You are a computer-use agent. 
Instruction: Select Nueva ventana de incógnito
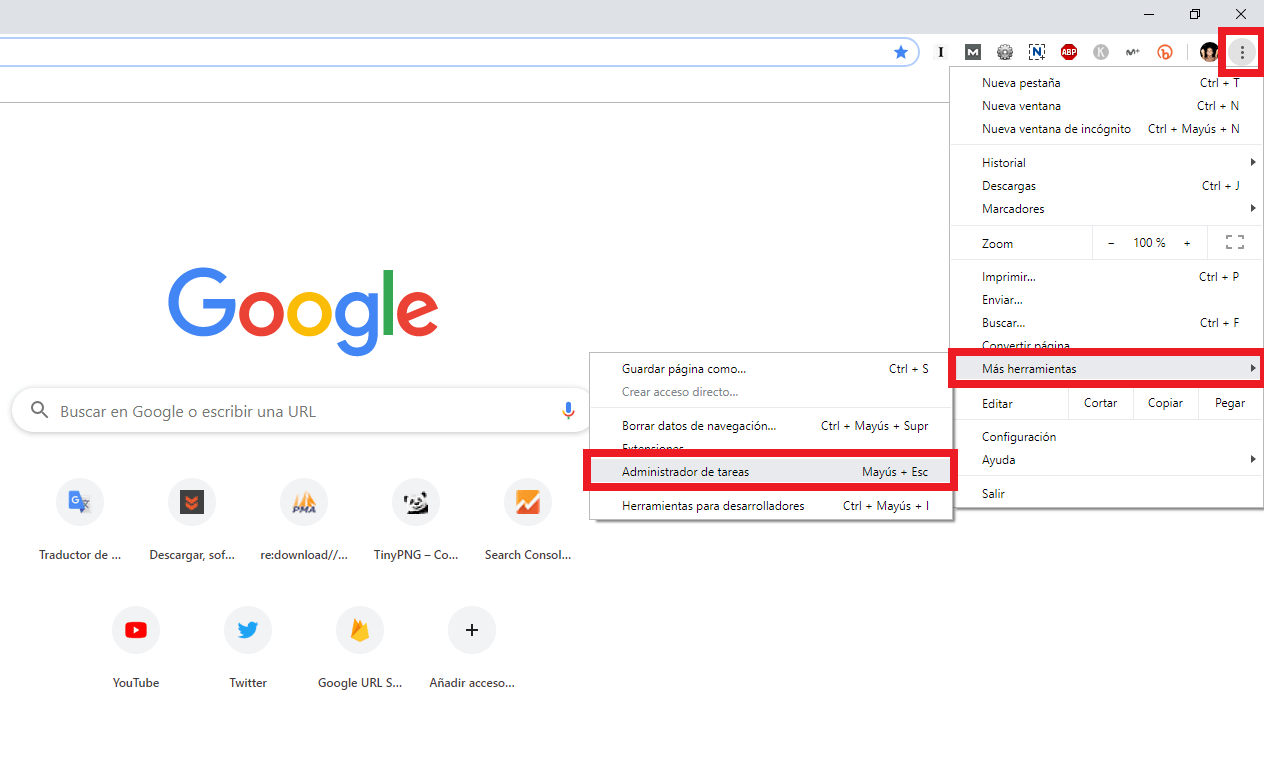[1105, 129]
